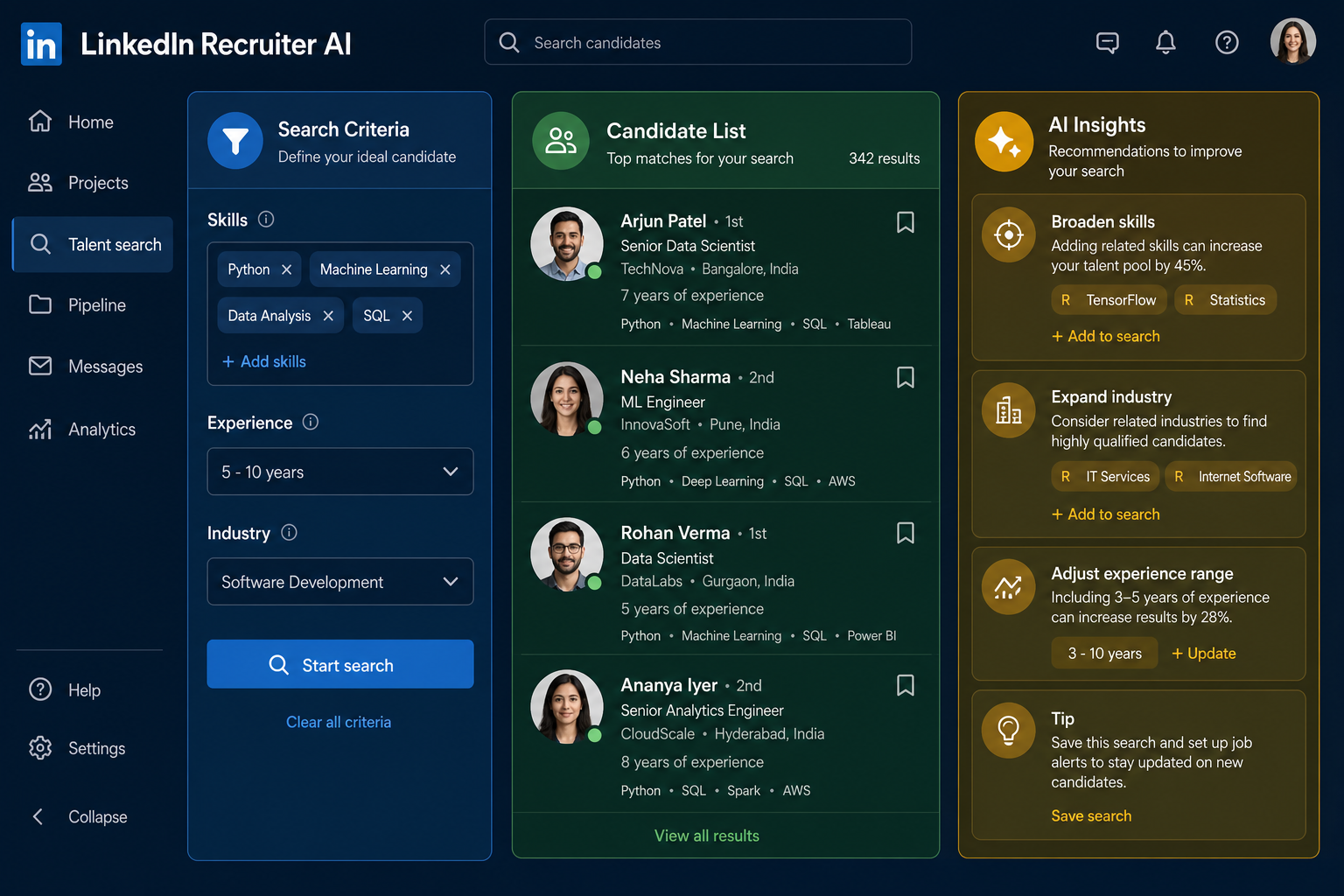Viewport: 1344px width, 896px height.
Task: Remove the SQL skill tag
Action: (407, 316)
